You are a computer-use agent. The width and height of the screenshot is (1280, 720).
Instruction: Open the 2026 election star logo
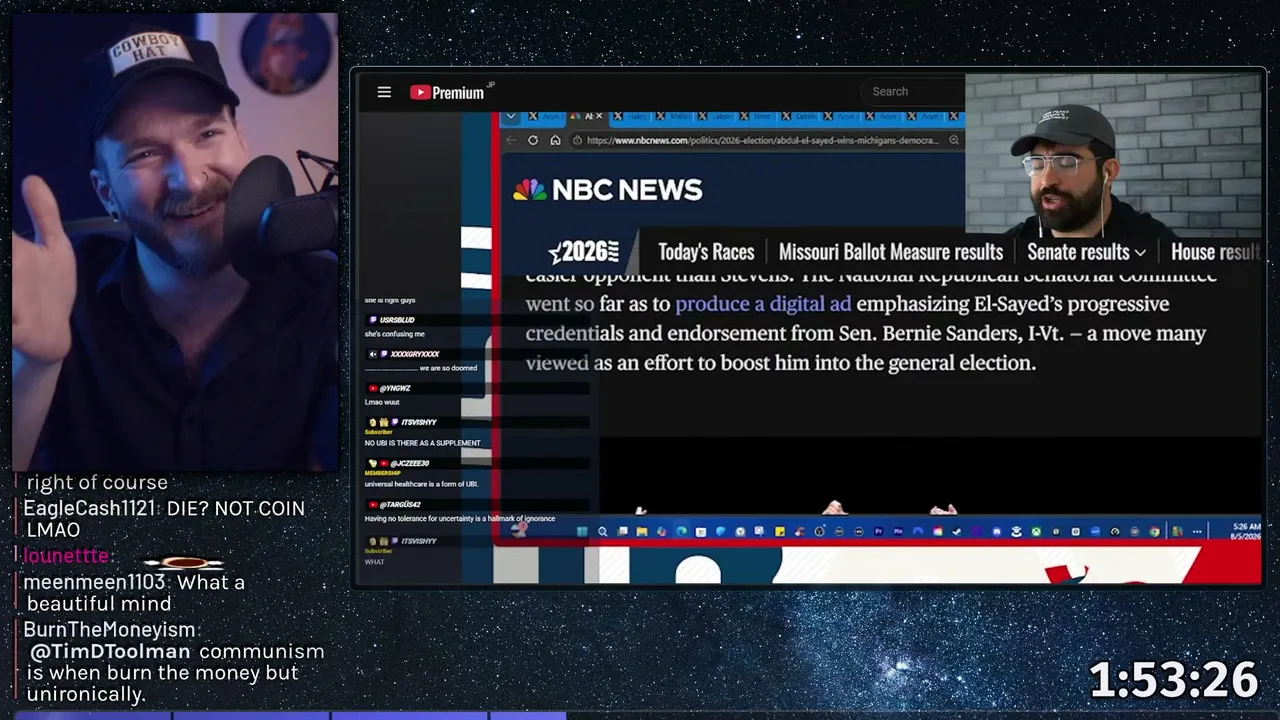(x=584, y=252)
